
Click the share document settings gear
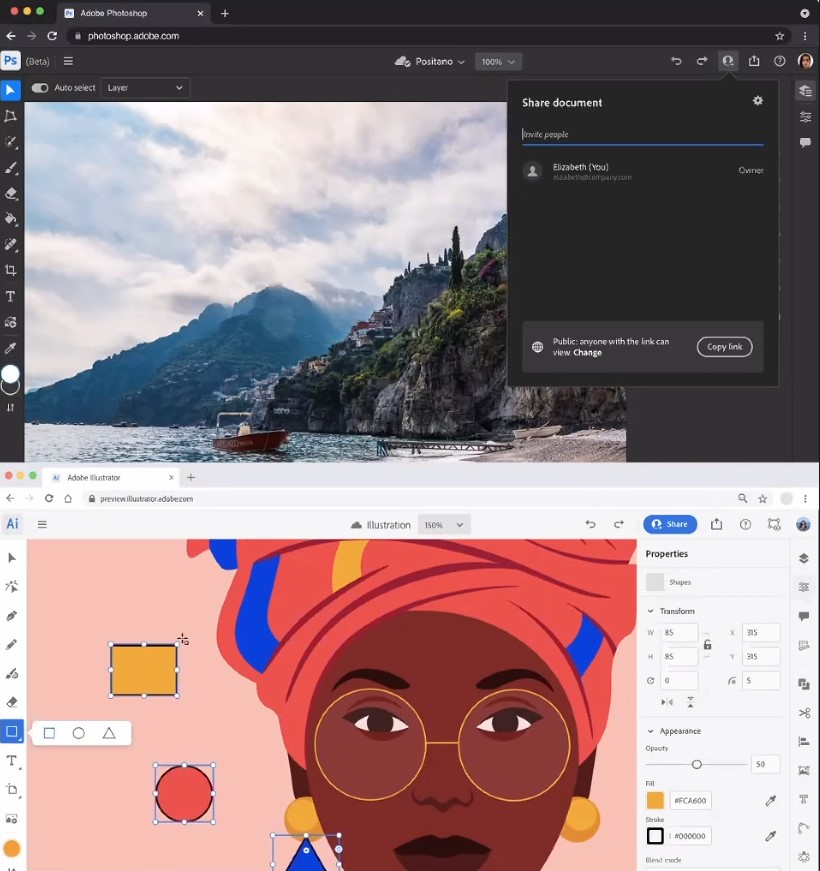758,101
